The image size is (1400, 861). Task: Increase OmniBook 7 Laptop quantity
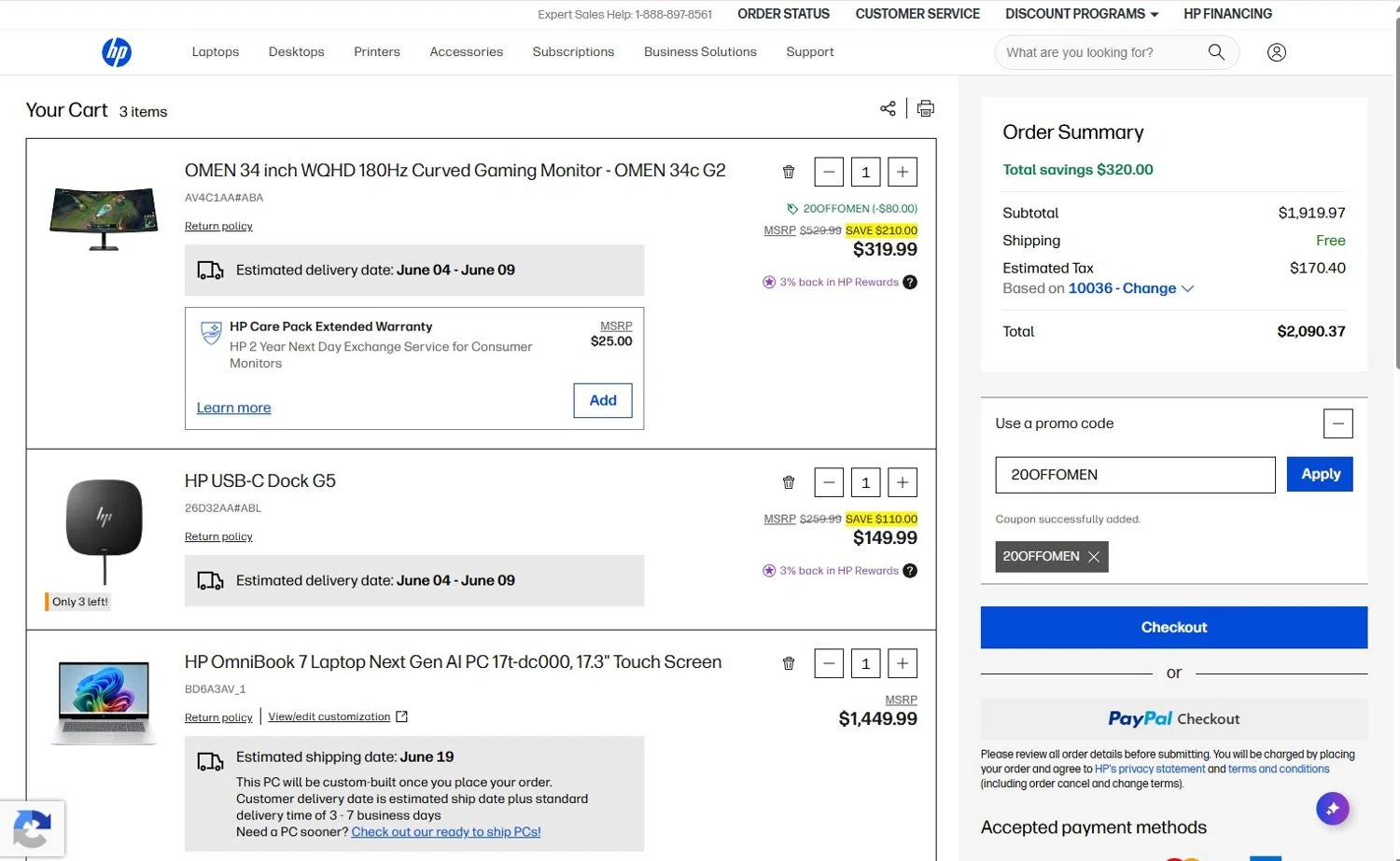coord(903,663)
